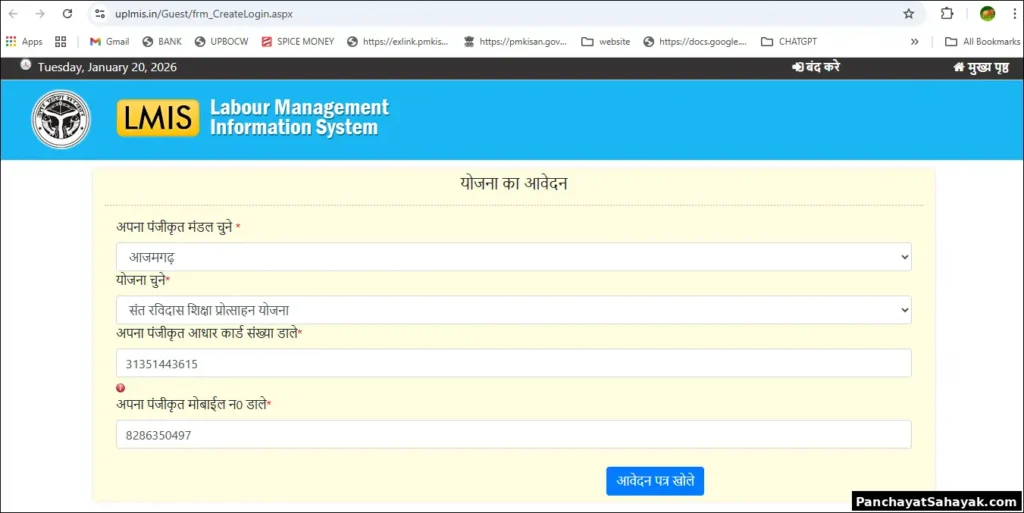Open the SPICE MONEY bookmark
1024x513 pixels.
298,41
